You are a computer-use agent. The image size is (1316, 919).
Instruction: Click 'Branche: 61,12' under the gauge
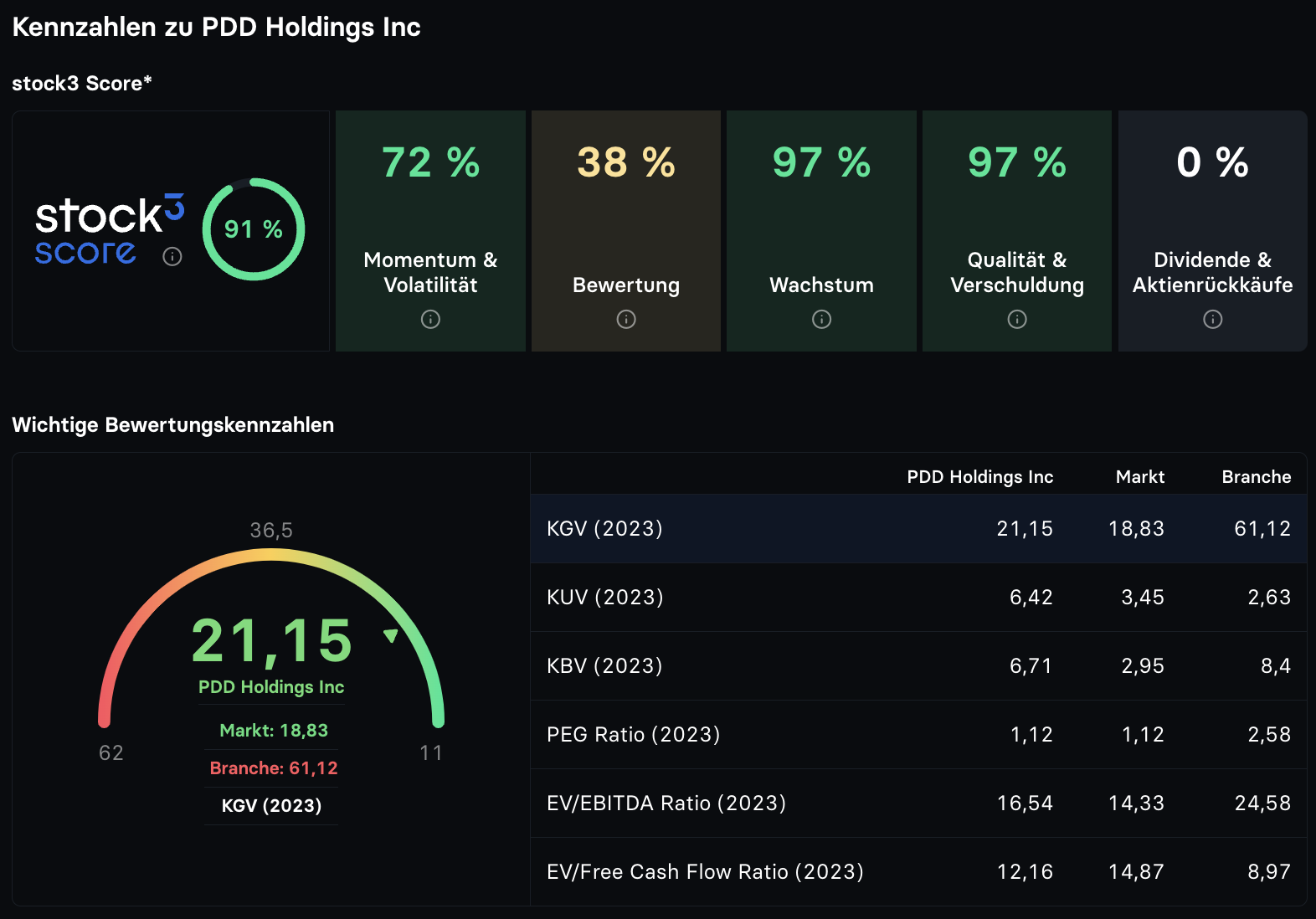(274, 768)
